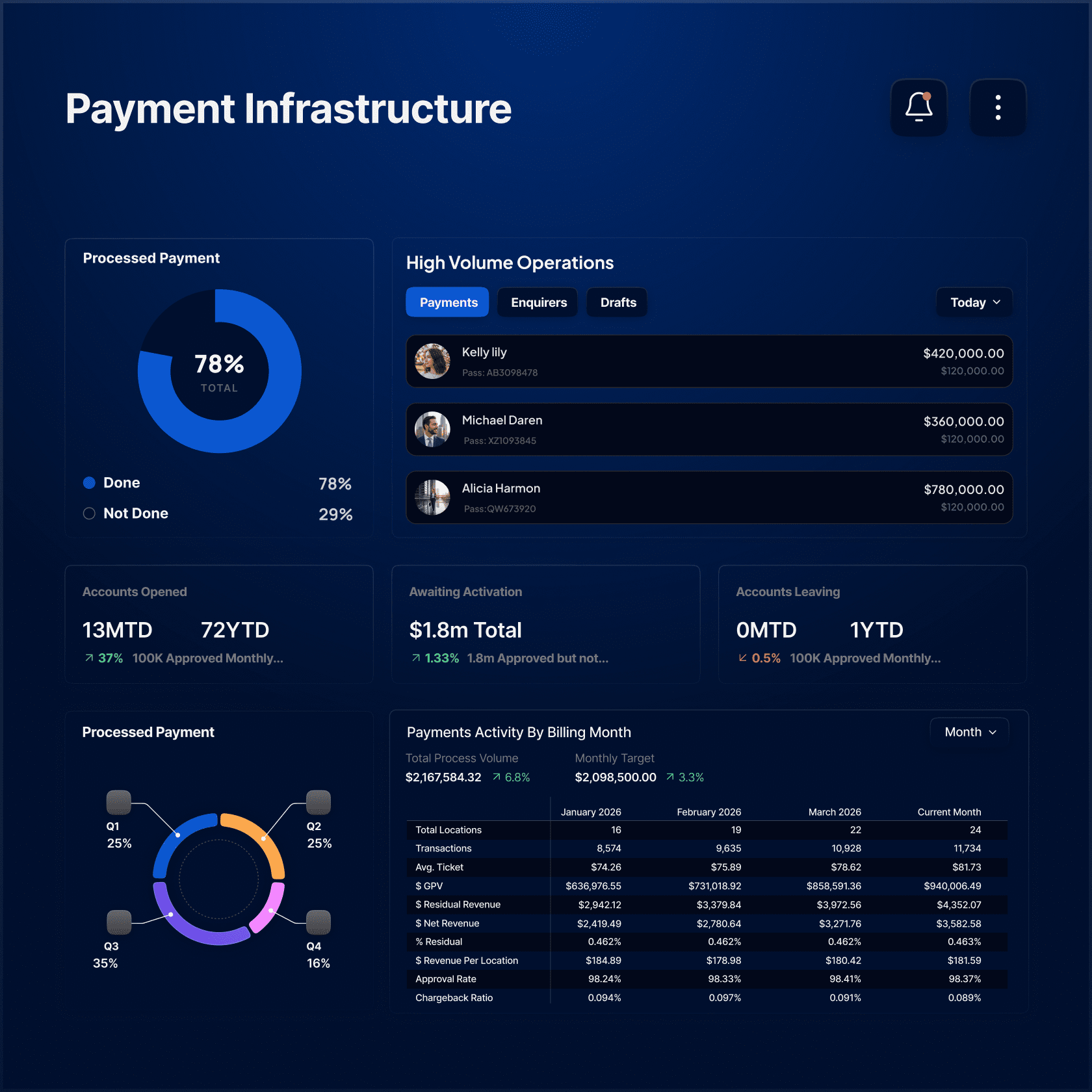Open the notifications bell

tap(918, 107)
